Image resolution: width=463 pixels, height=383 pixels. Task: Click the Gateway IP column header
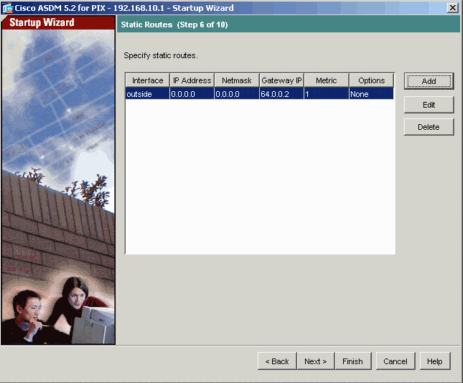click(x=282, y=80)
